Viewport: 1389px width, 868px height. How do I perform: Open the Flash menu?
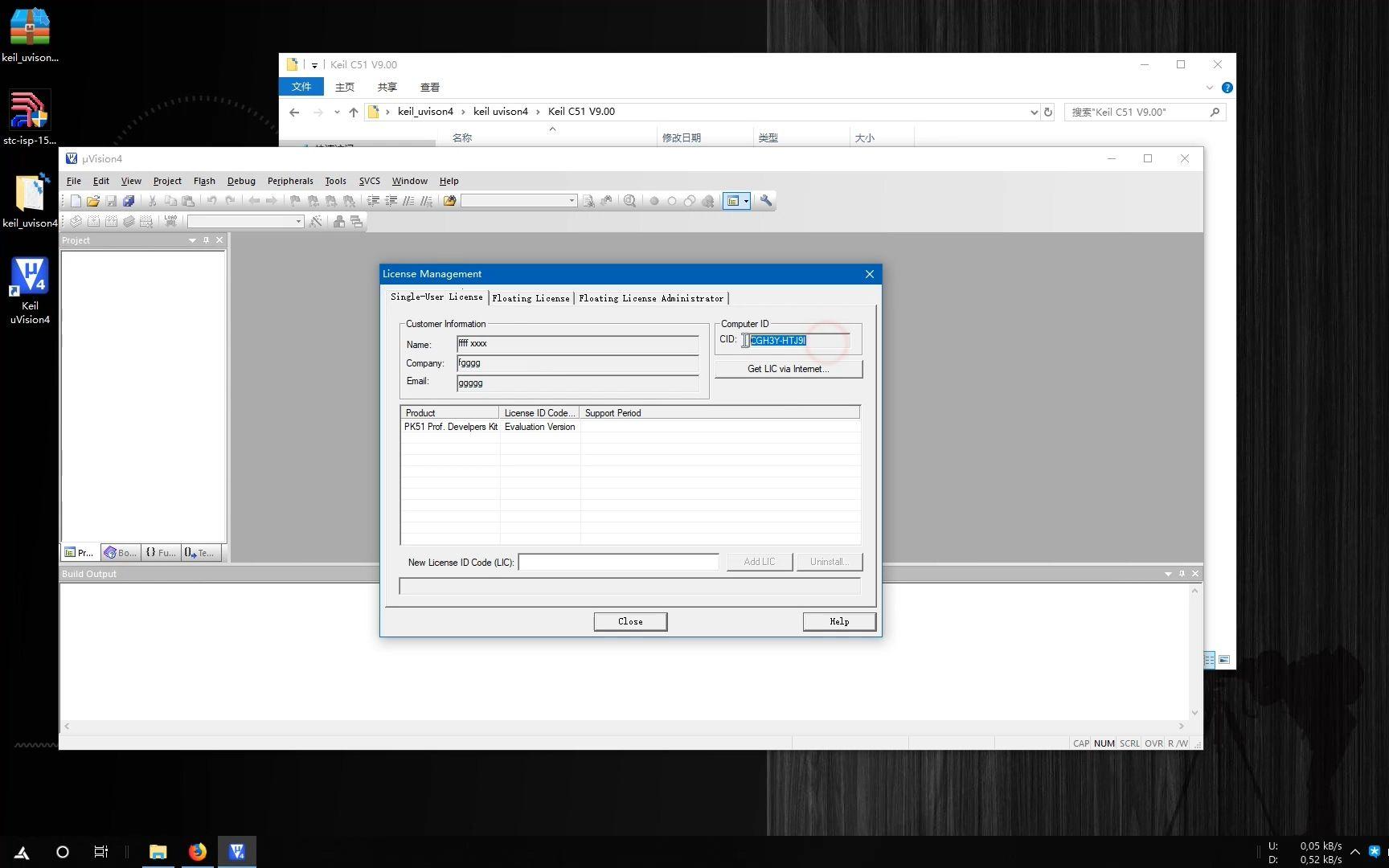[204, 181]
